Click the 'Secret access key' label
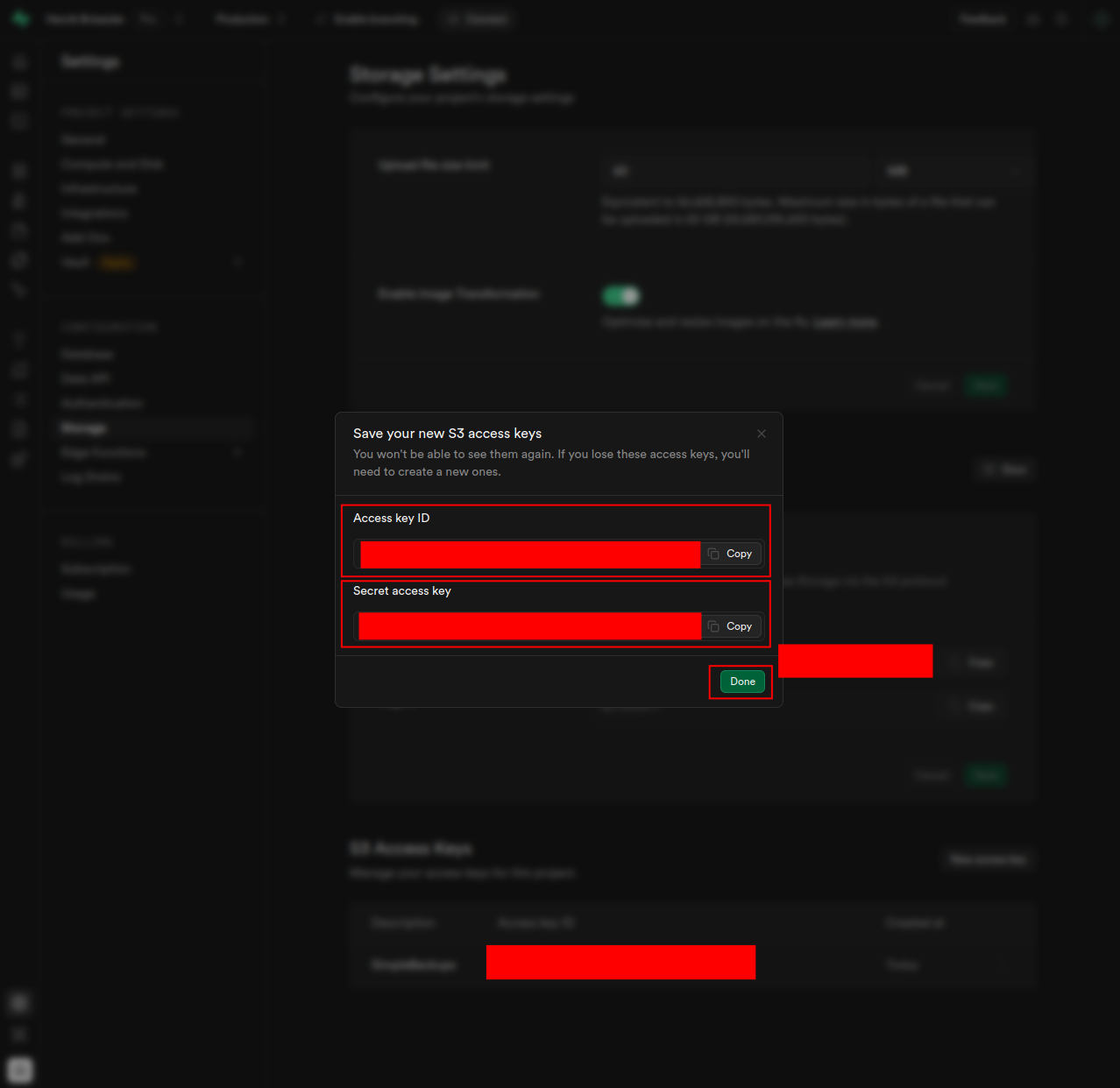This screenshot has width=1120, height=1088. click(x=402, y=591)
